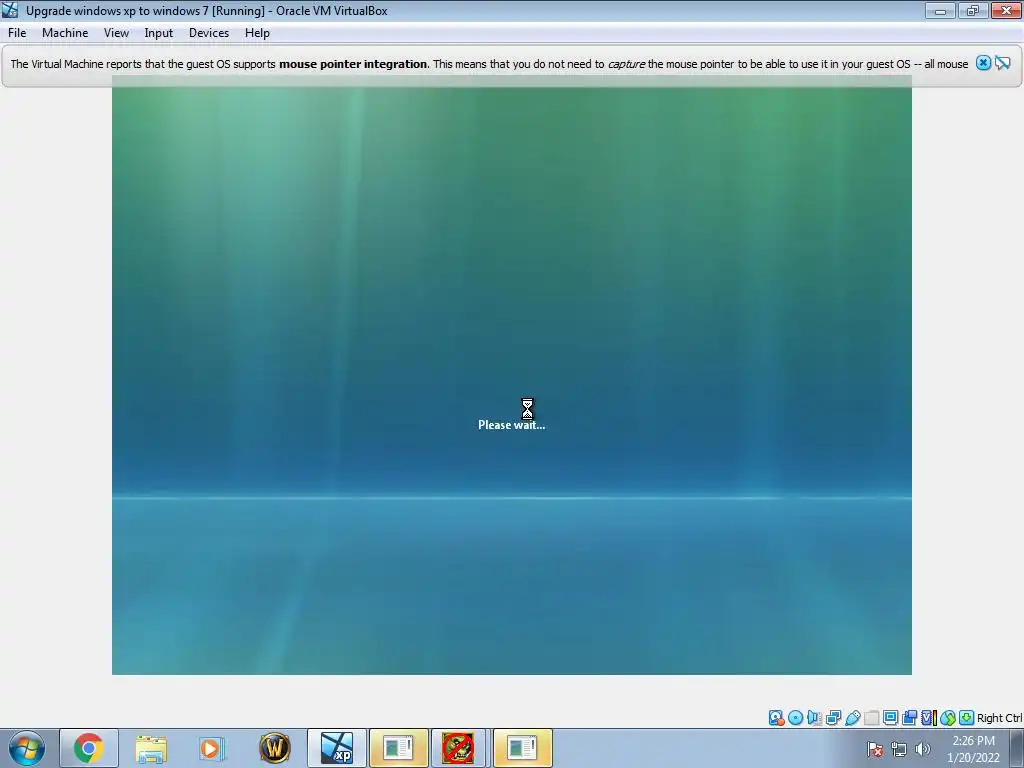Switch to the VirtualBox xp taskbar button
This screenshot has width=1024, height=768.
click(337, 748)
